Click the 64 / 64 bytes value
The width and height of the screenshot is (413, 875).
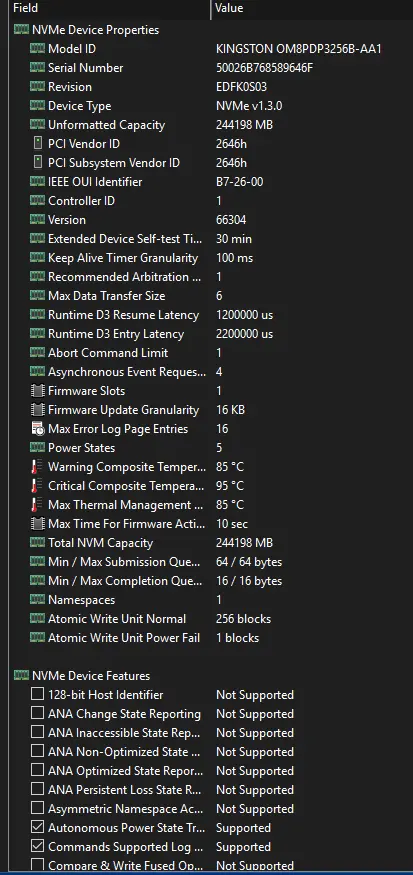click(x=249, y=561)
